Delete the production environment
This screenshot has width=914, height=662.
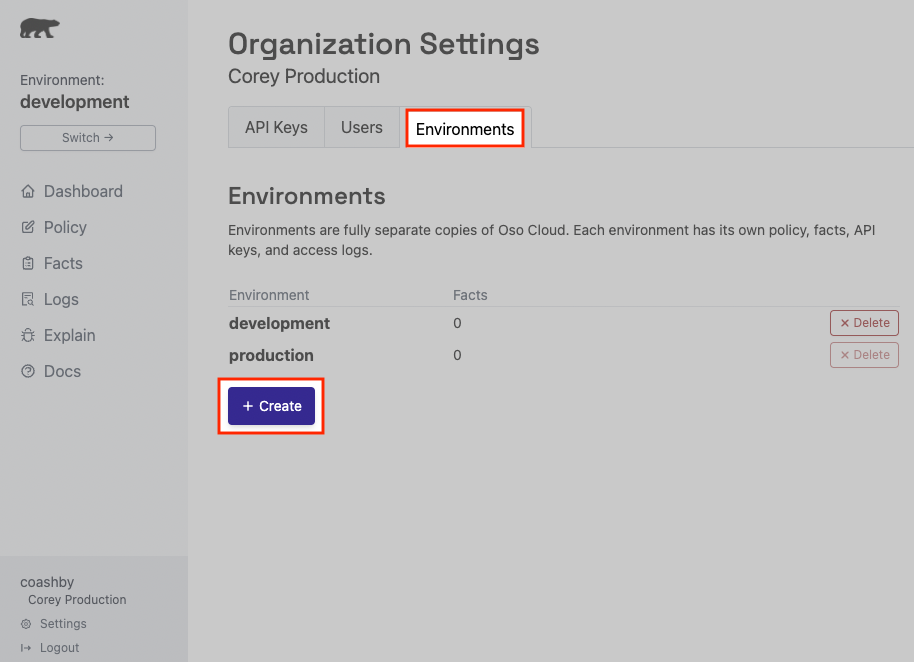coord(864,355)
